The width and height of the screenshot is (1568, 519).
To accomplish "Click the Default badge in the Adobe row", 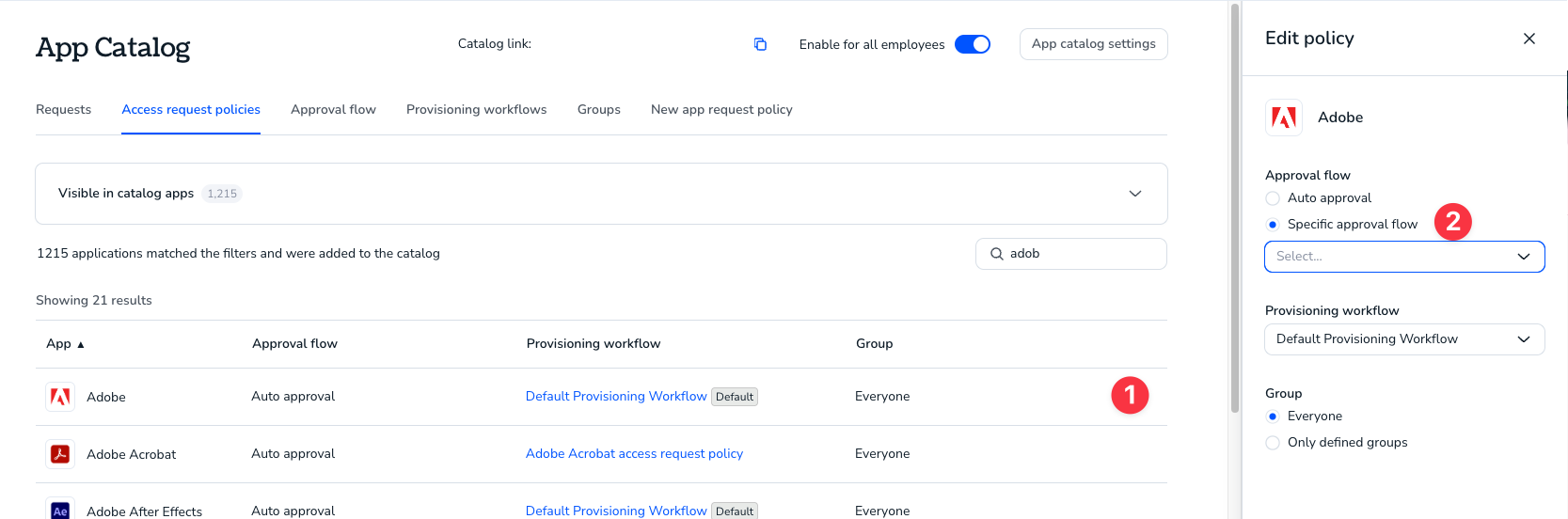I will (735, 397).
